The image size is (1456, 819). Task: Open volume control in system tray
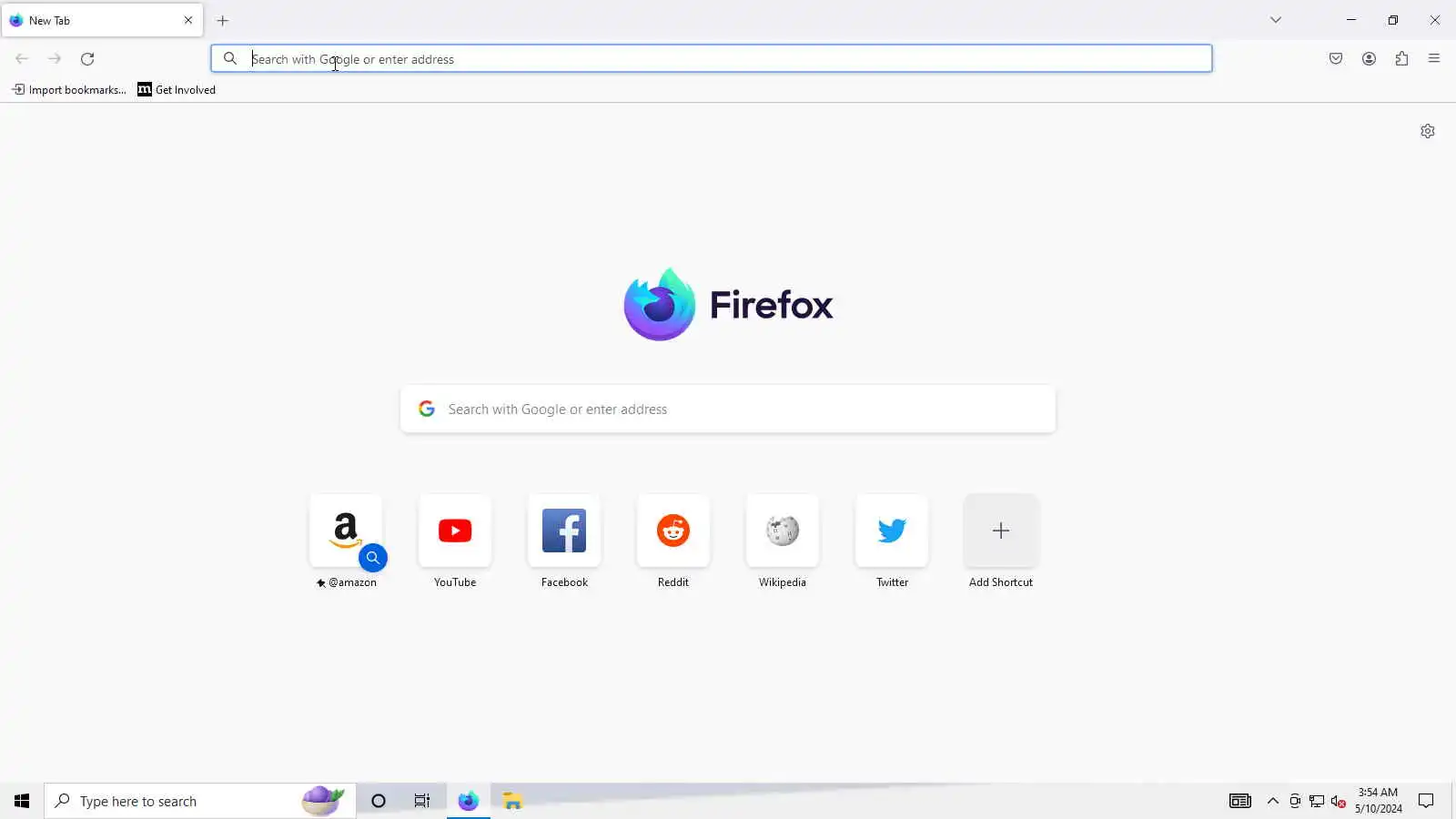pos(1339,801)
